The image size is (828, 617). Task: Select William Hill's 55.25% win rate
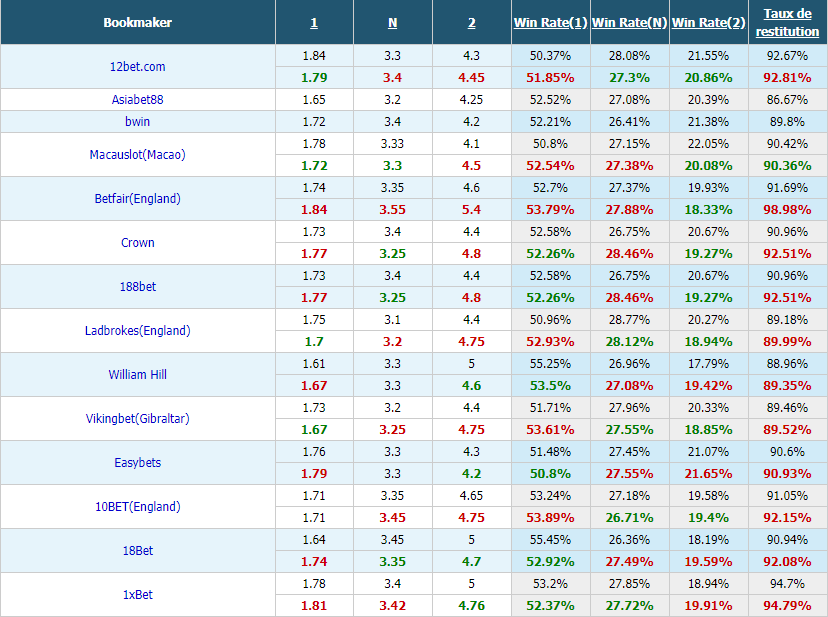click(550, 364)
